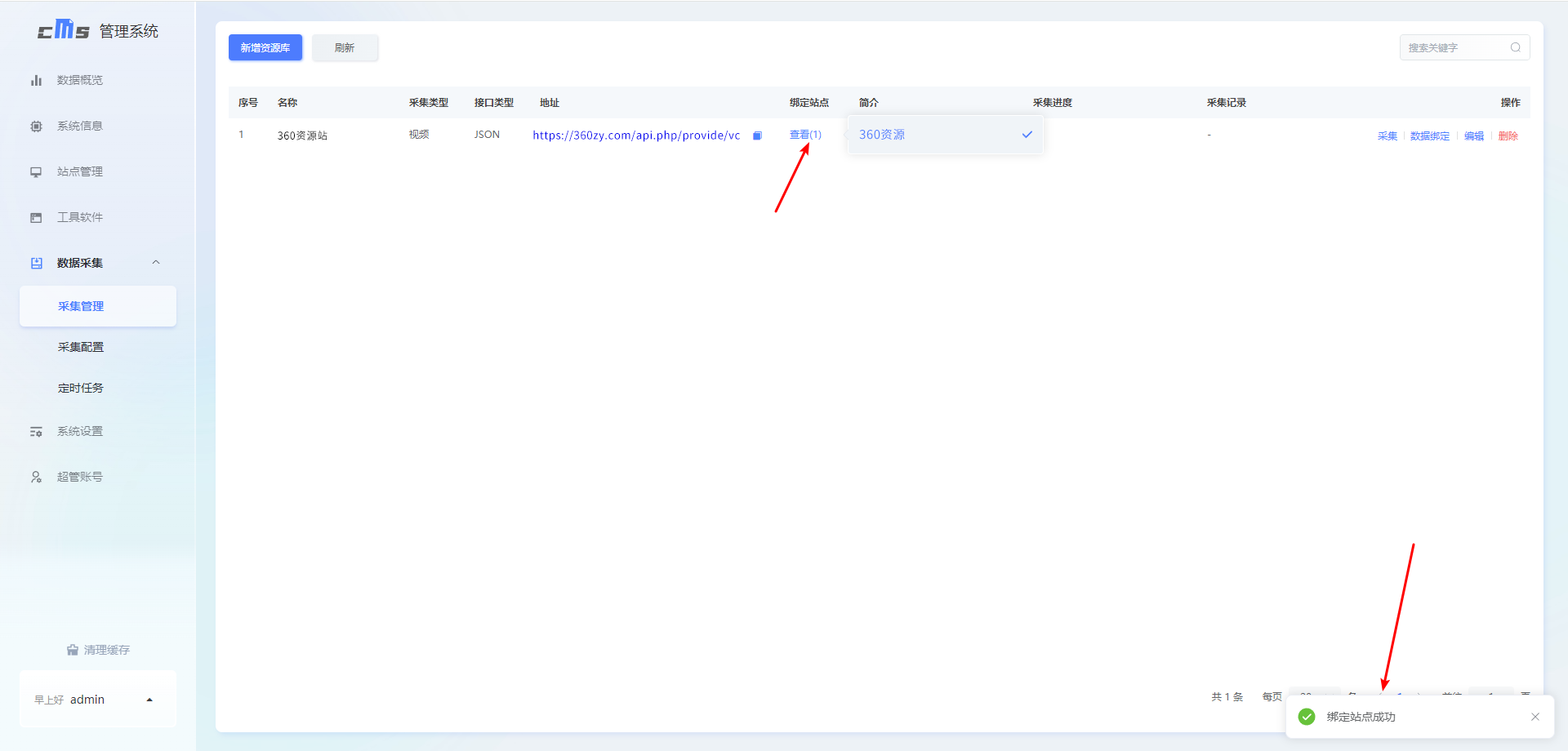Click the site management monitor icon
1568x751 pixels.
coord(36,171)
